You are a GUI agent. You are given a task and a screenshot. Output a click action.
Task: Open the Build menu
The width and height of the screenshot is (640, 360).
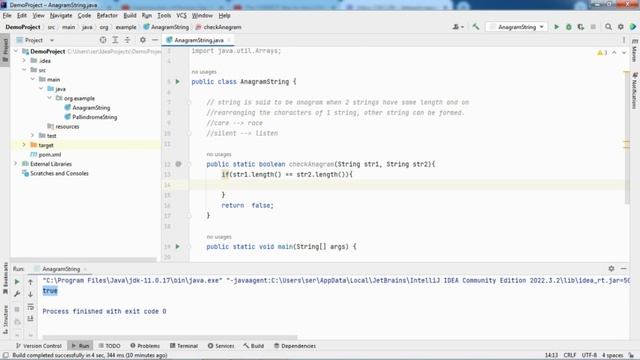click(130, 16)
